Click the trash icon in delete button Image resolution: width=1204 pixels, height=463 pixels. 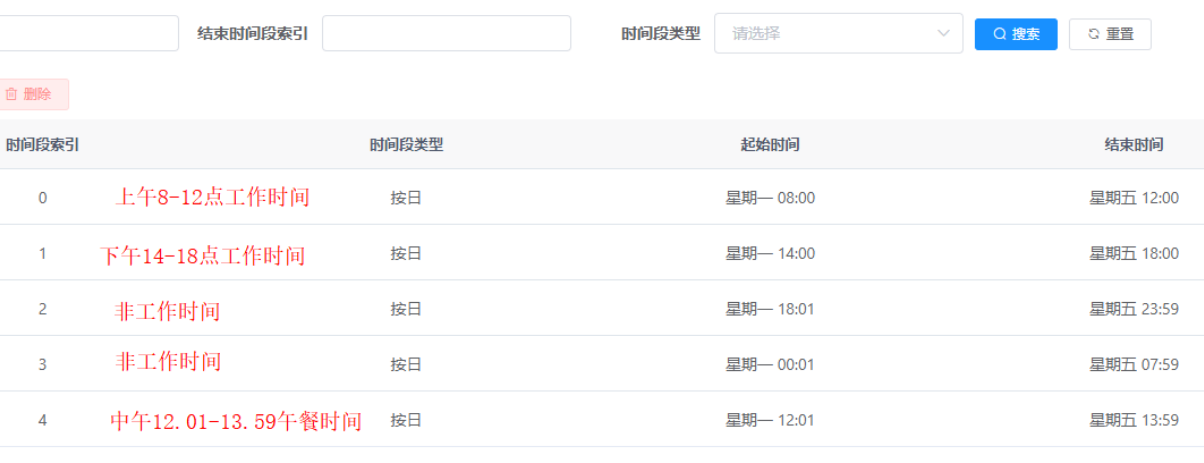click(x=12, y=94)
